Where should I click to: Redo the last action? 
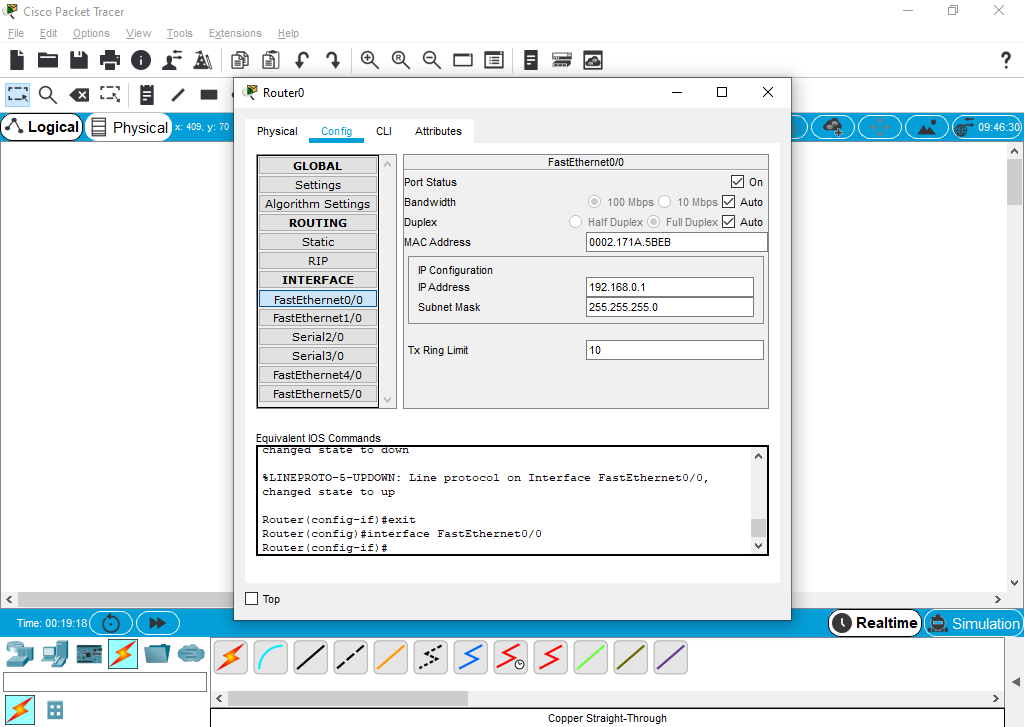pyautogui.click(x=333, y=60)
